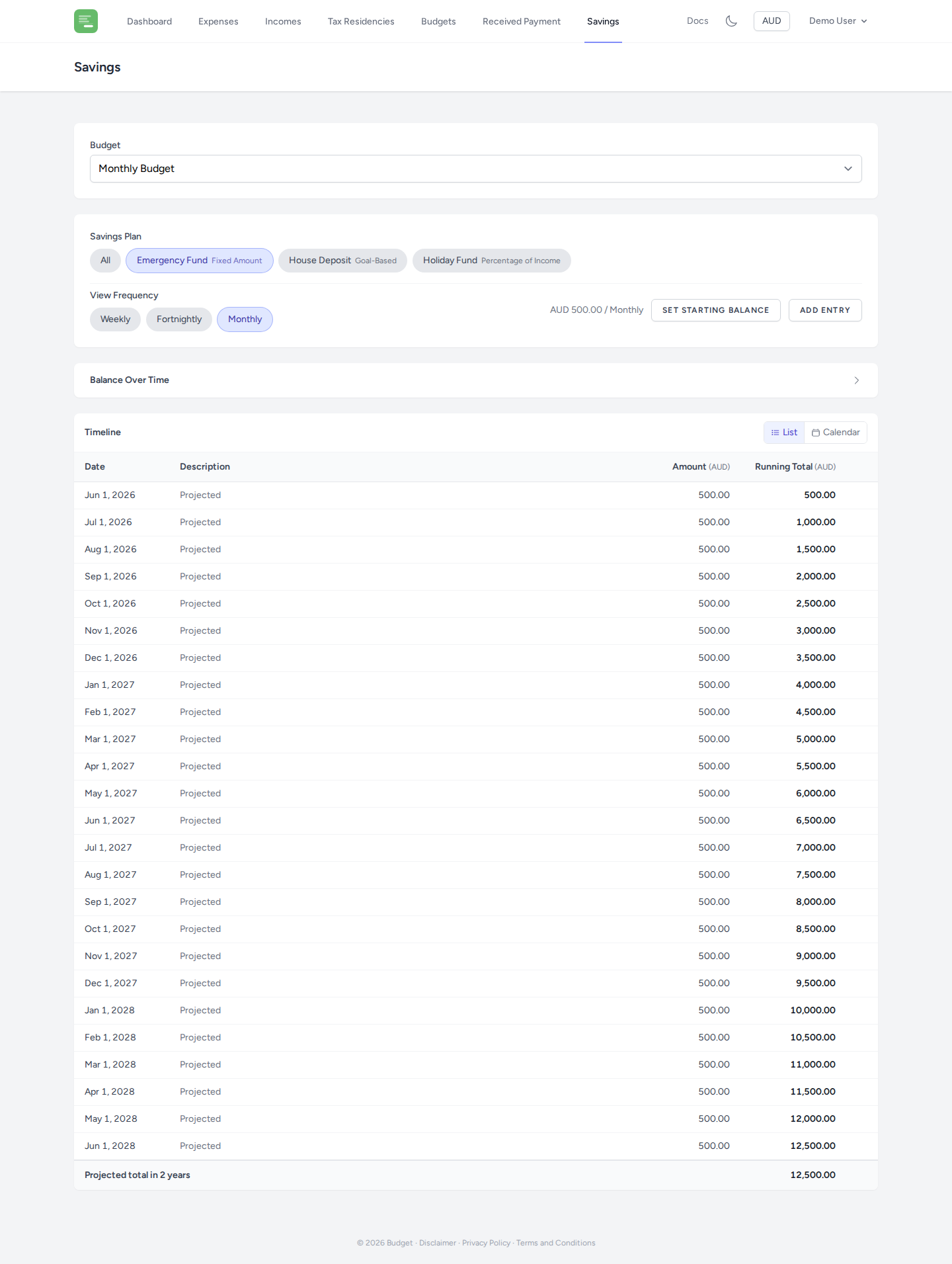Click the Jan 1, 2028 date cell

110,1011
